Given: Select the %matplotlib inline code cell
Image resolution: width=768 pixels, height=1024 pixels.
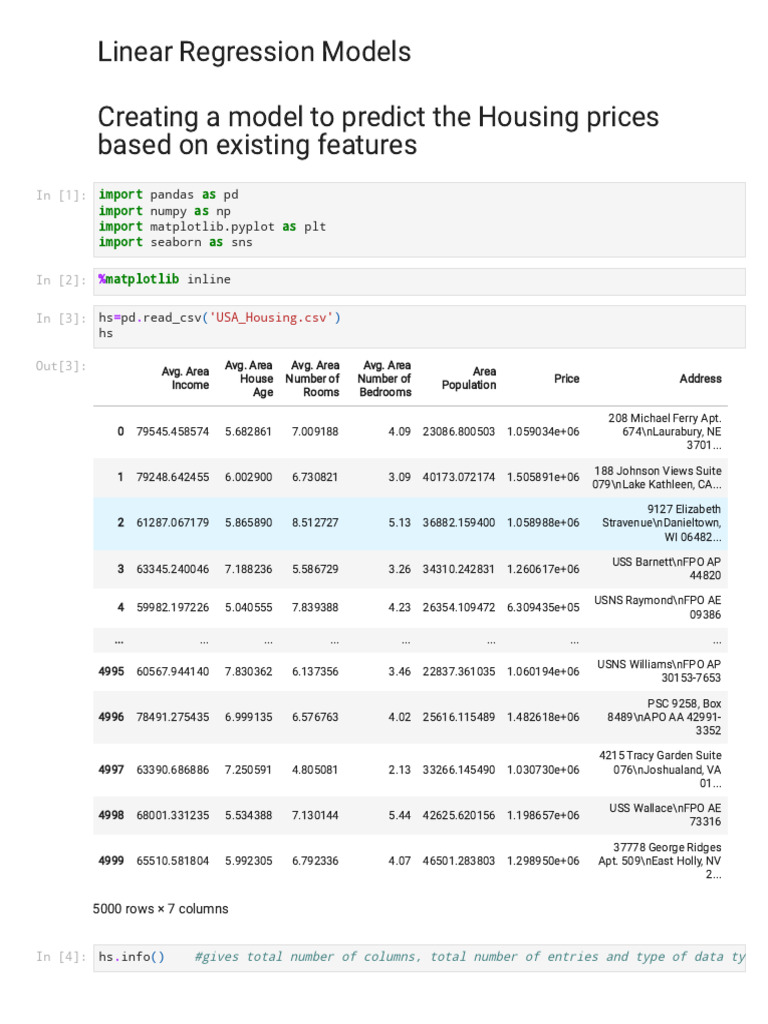Looking at the screenshot, I should click(419, 281).
